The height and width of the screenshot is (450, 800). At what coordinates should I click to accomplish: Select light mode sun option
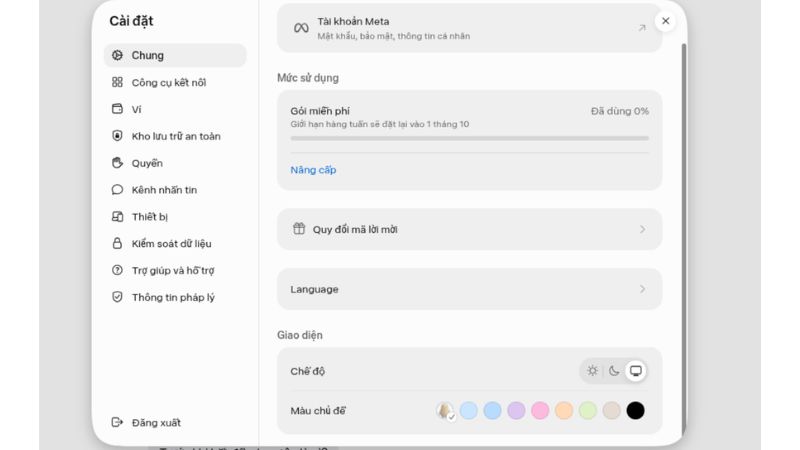coord(592,371)
